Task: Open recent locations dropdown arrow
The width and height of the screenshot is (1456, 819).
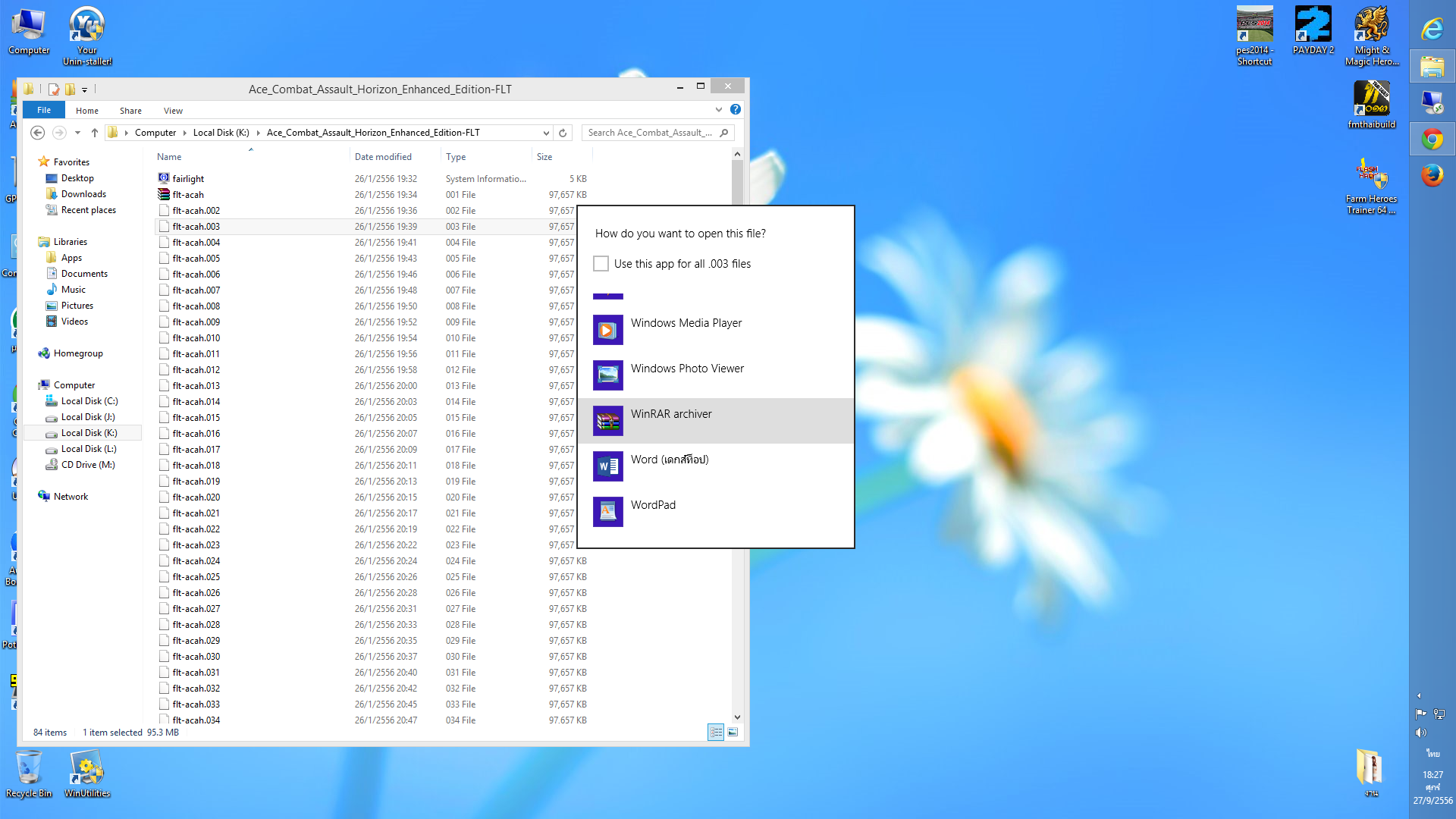Action: (x=77, y=133)
